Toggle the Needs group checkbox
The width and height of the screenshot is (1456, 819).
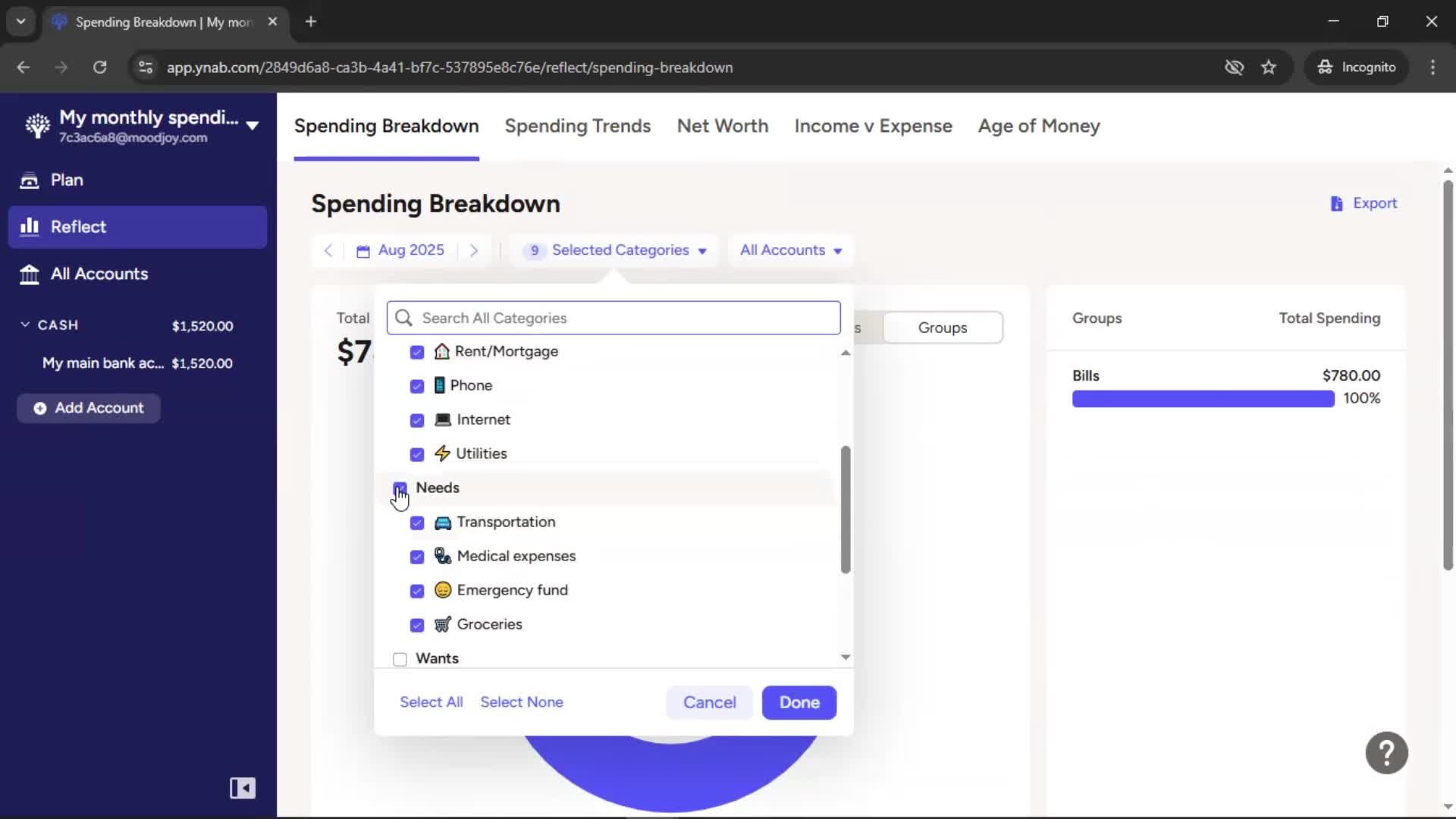[x=400, y=488]
